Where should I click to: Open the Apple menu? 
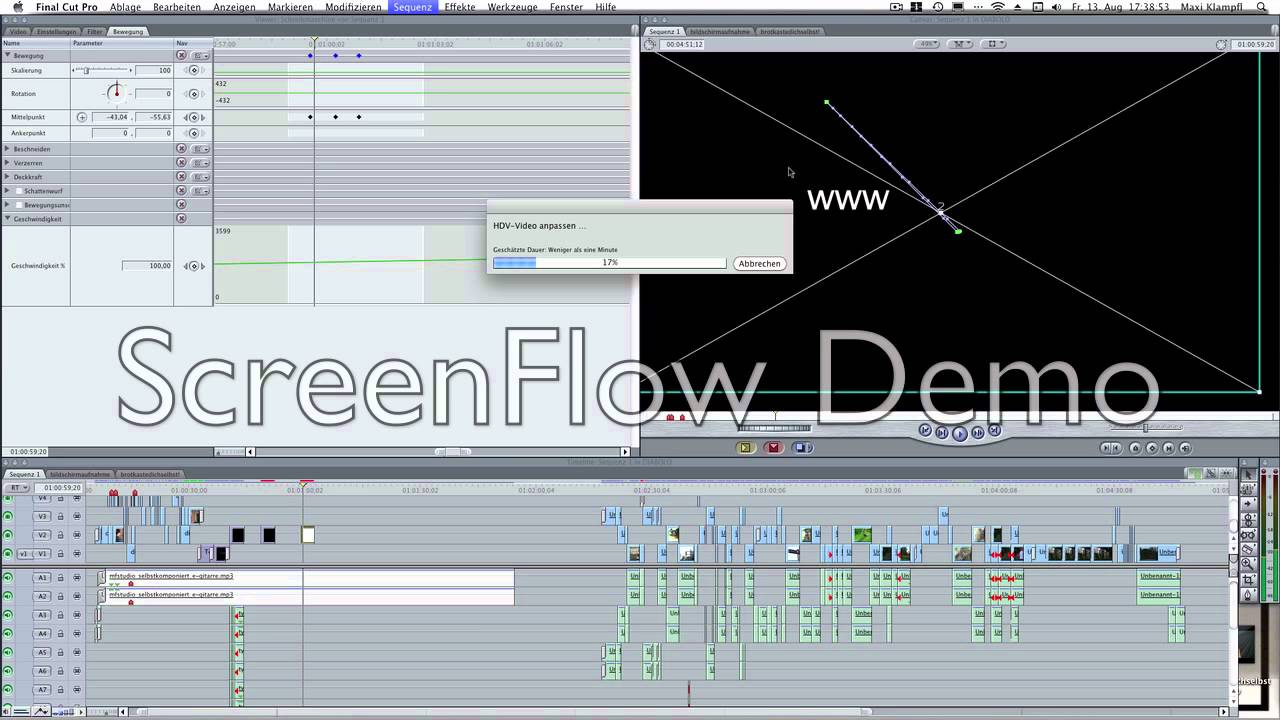16,7
